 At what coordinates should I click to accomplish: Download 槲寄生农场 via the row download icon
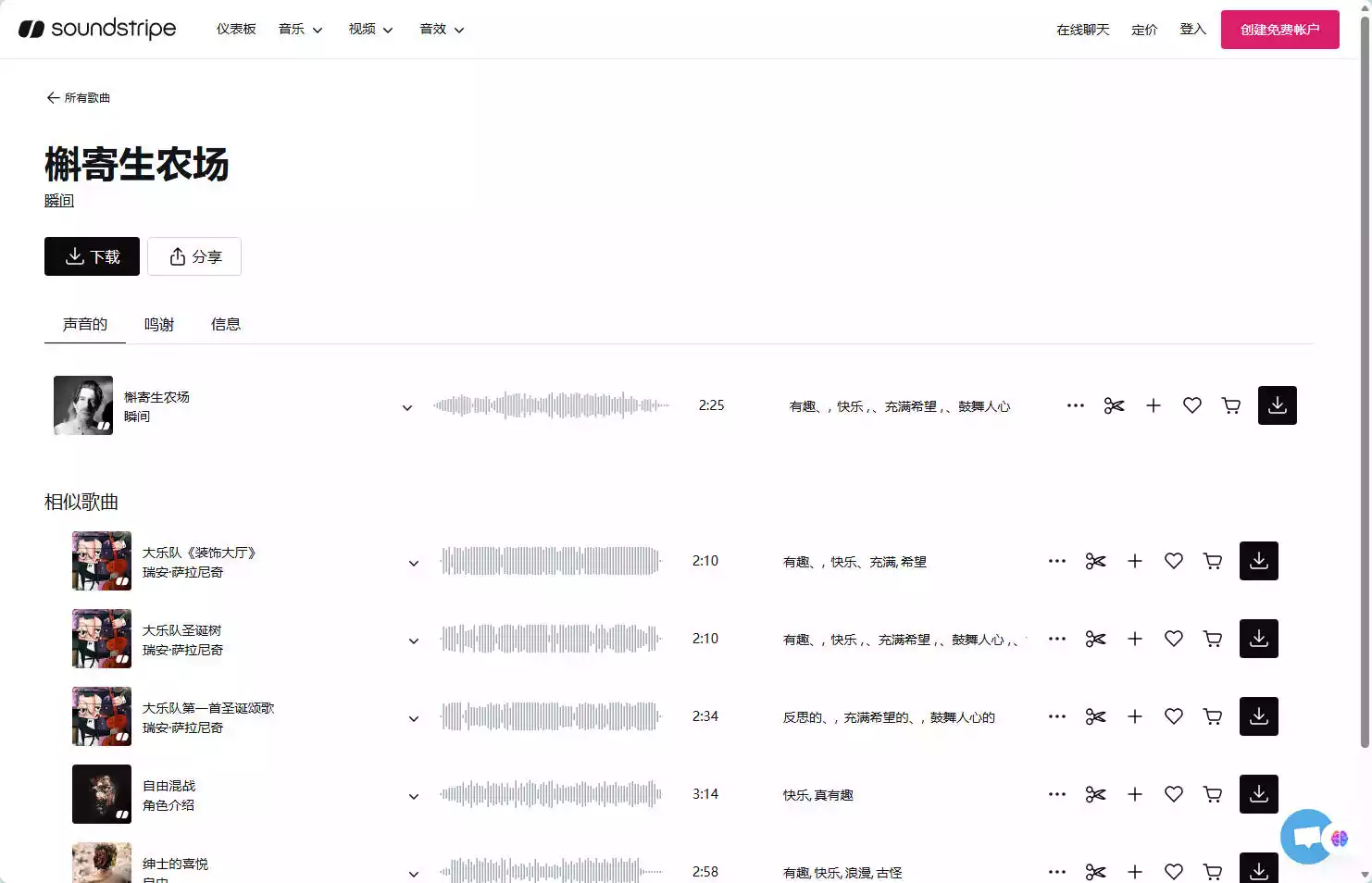(x=1278, y=405)
